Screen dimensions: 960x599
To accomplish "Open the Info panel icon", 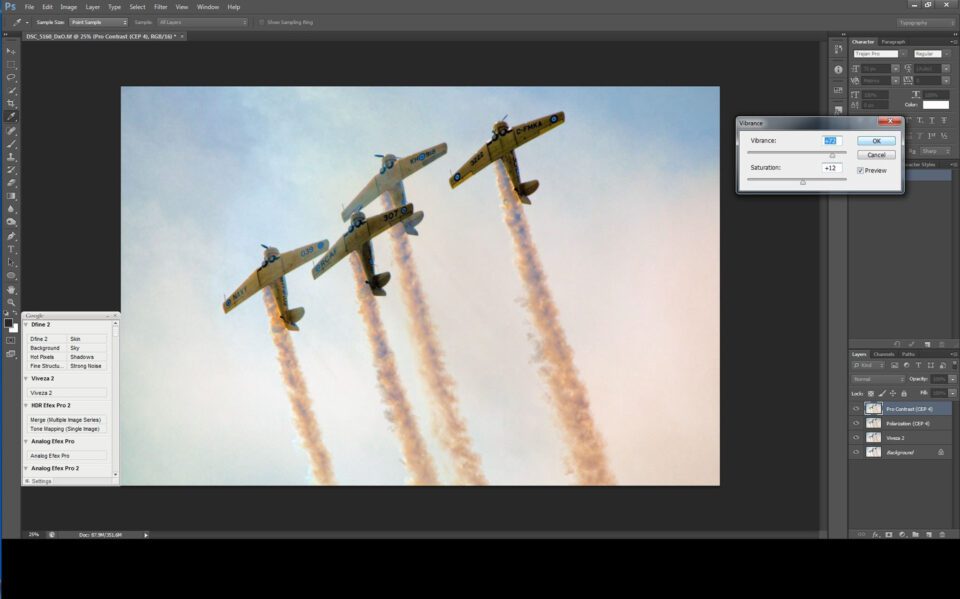I will point(838,69).
